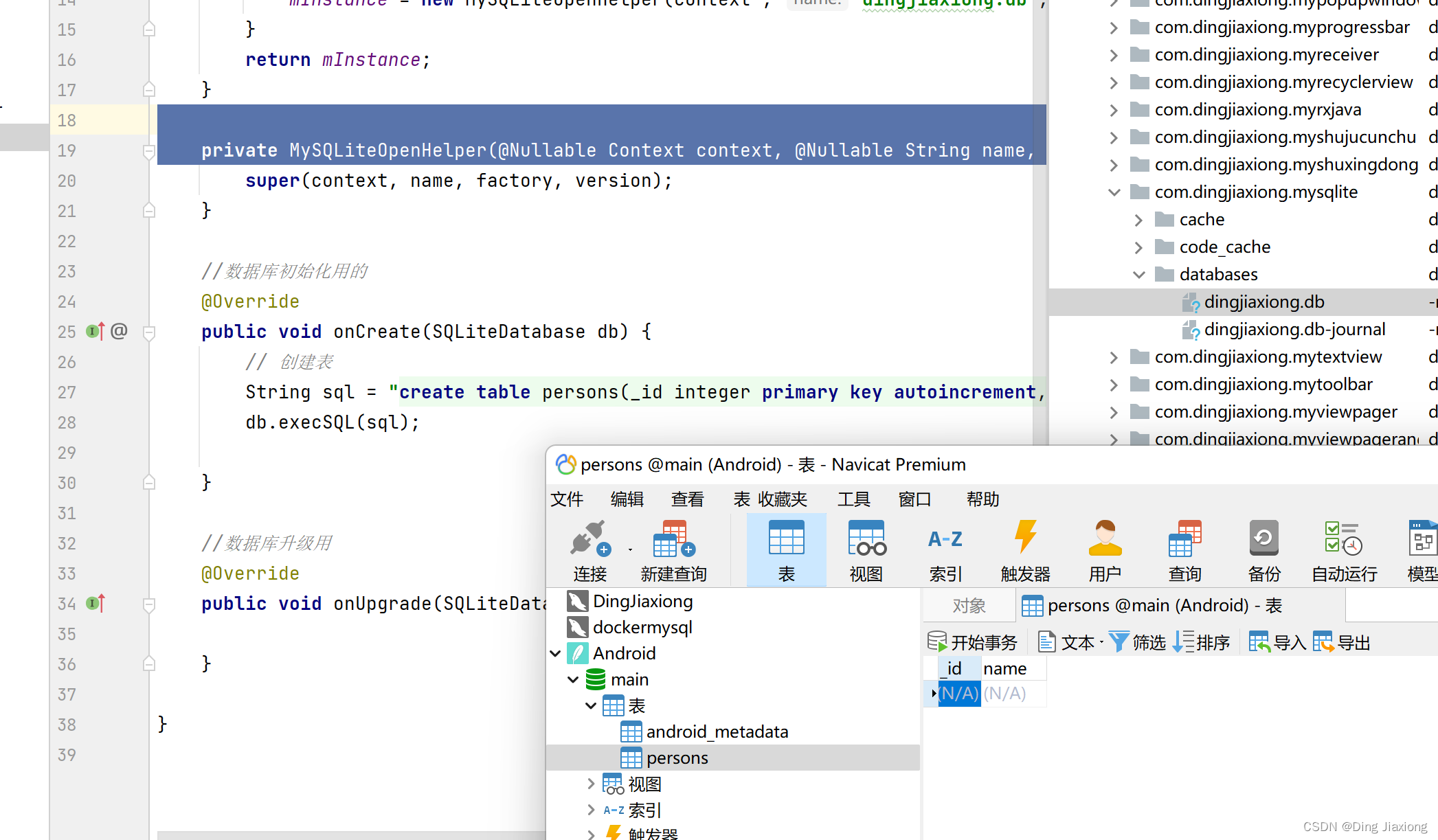
Task: Open the 新建查询 new query tool
Action: pos(673,551)
